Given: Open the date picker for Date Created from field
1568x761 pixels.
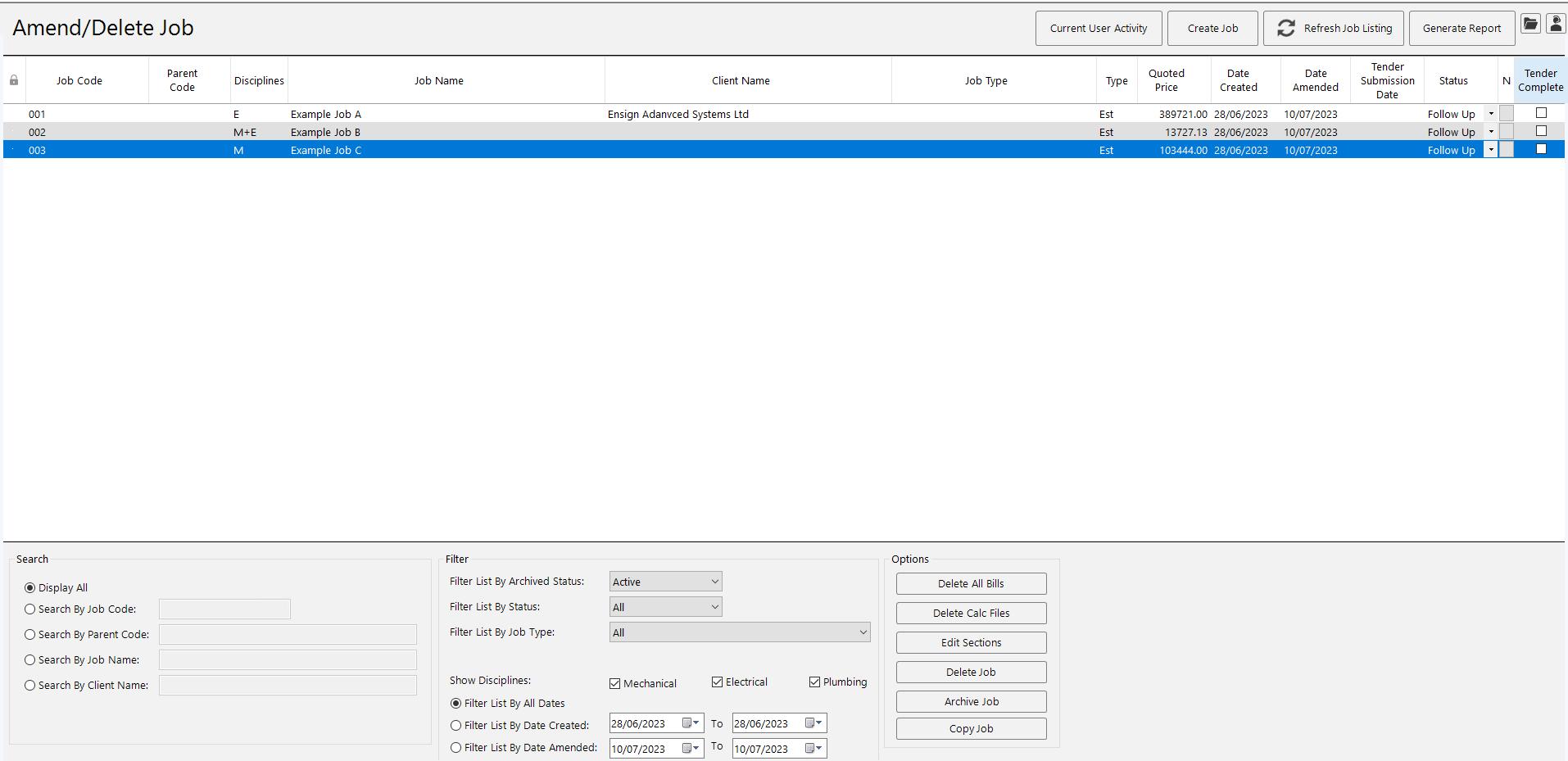Looking at the screenshot, I should click(687, 723).
